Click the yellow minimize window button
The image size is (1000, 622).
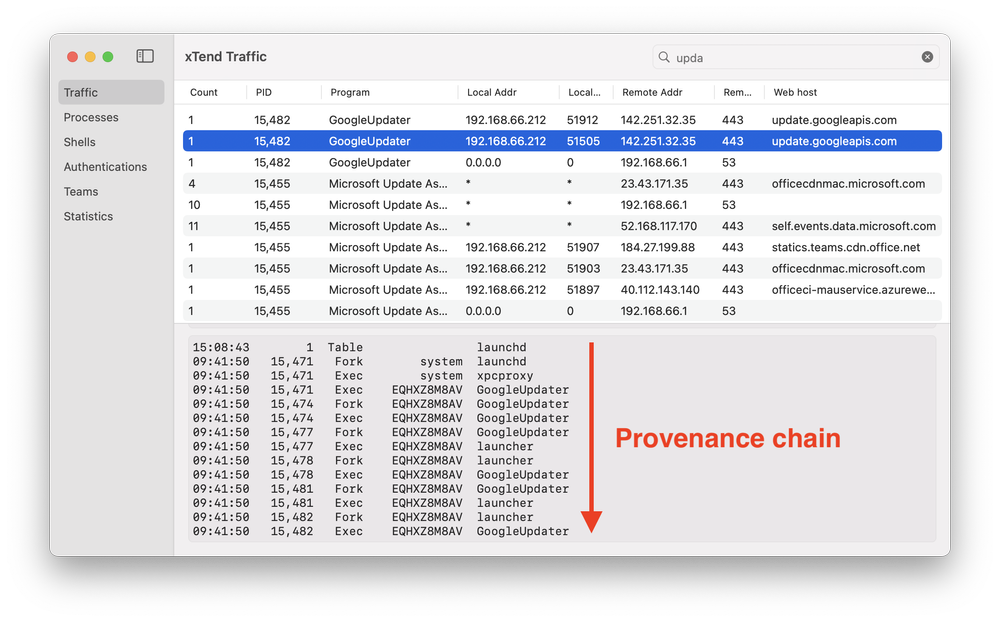90,57
